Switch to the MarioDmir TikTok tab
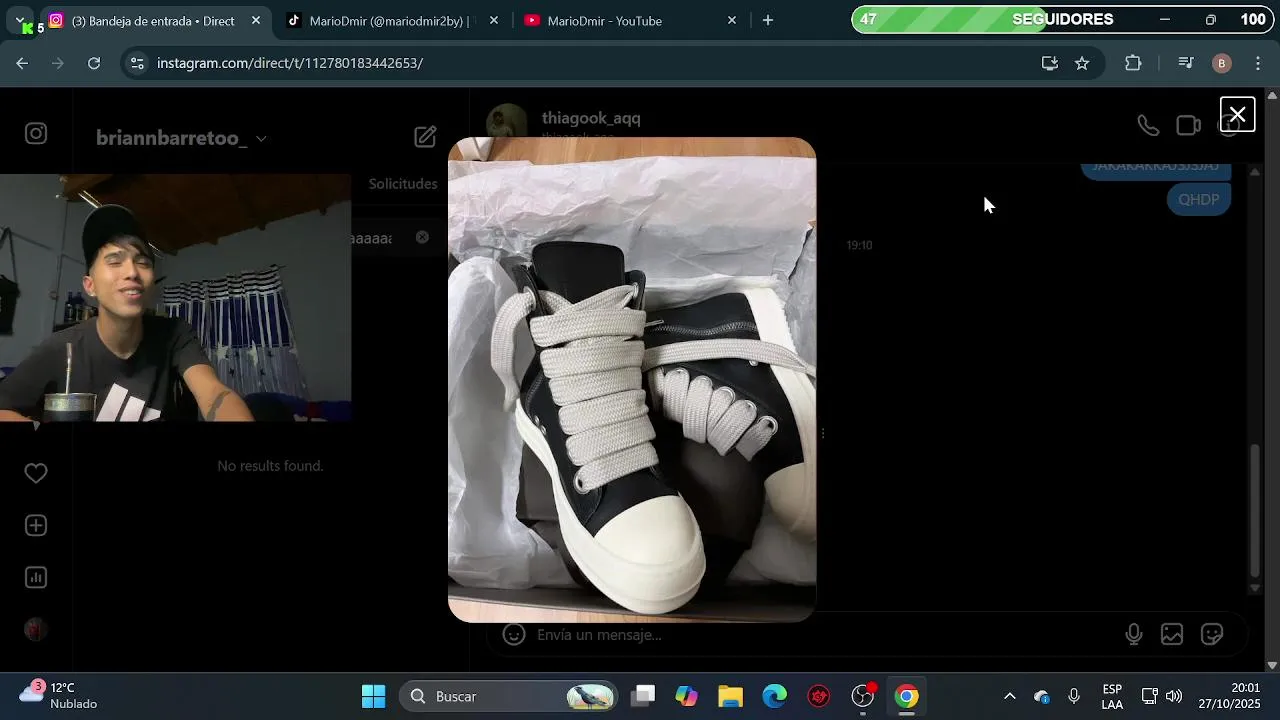The image size is (1280, 720). 389,21
